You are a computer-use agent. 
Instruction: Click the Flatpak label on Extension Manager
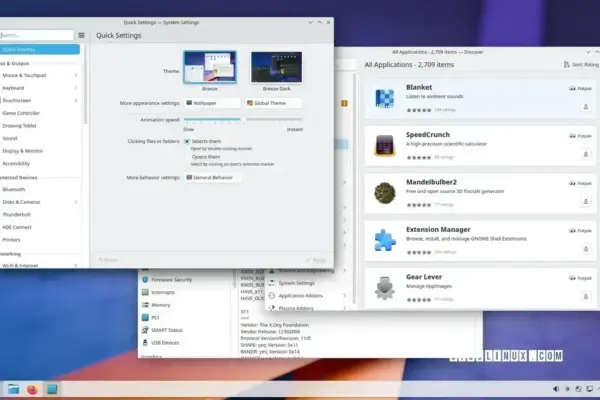(x=580, y=231)
